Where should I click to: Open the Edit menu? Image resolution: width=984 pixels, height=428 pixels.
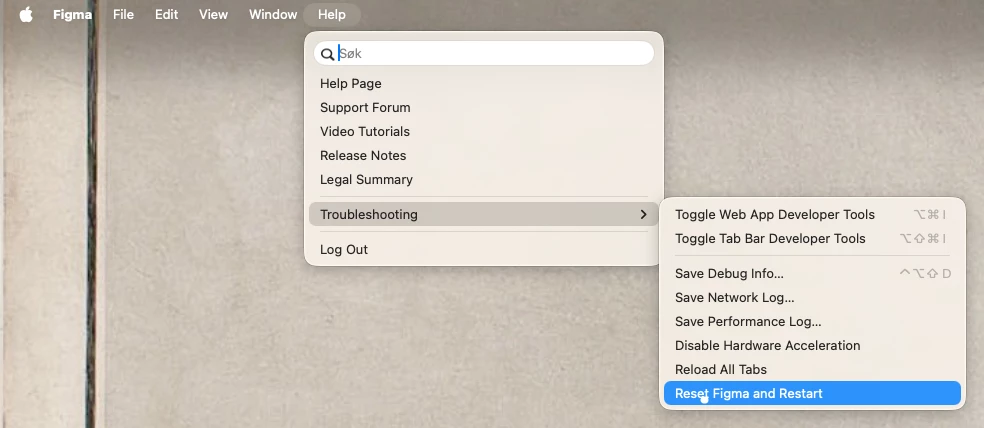(166, 14)
